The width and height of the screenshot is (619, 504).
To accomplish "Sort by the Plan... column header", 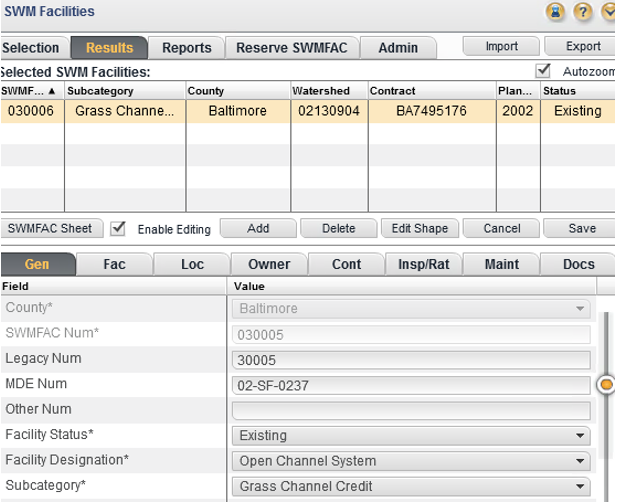I will pos(518,91).
